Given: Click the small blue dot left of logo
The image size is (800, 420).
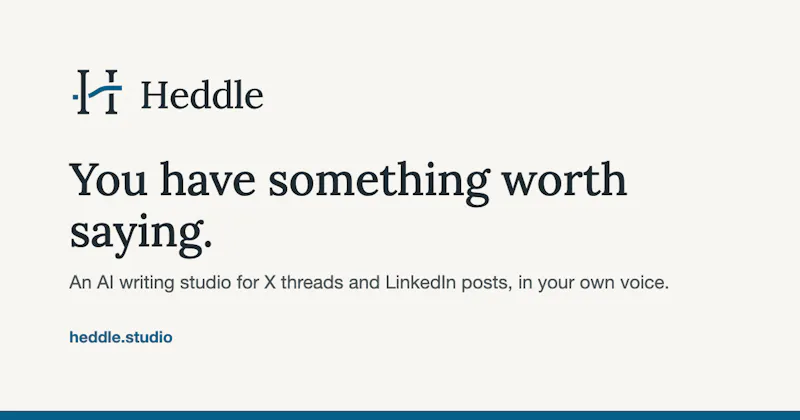Looking at the screenshot, I should coord(74,96).
